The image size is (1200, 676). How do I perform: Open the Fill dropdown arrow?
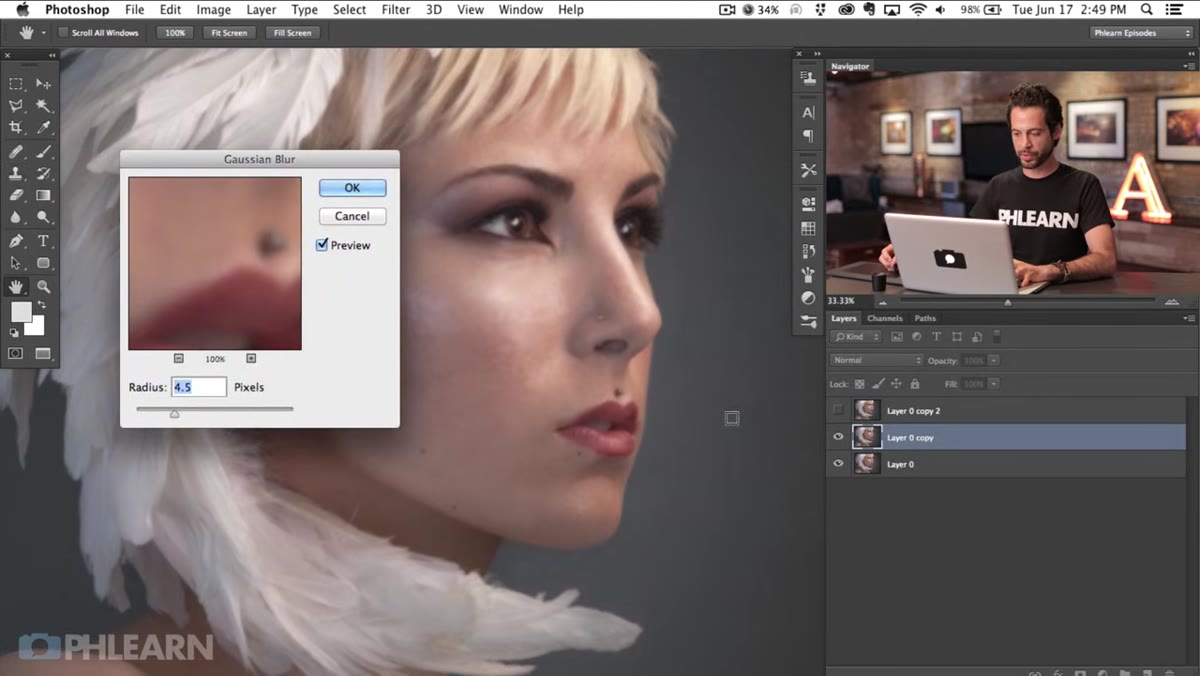pyautogui.click(x=994, y=384)
